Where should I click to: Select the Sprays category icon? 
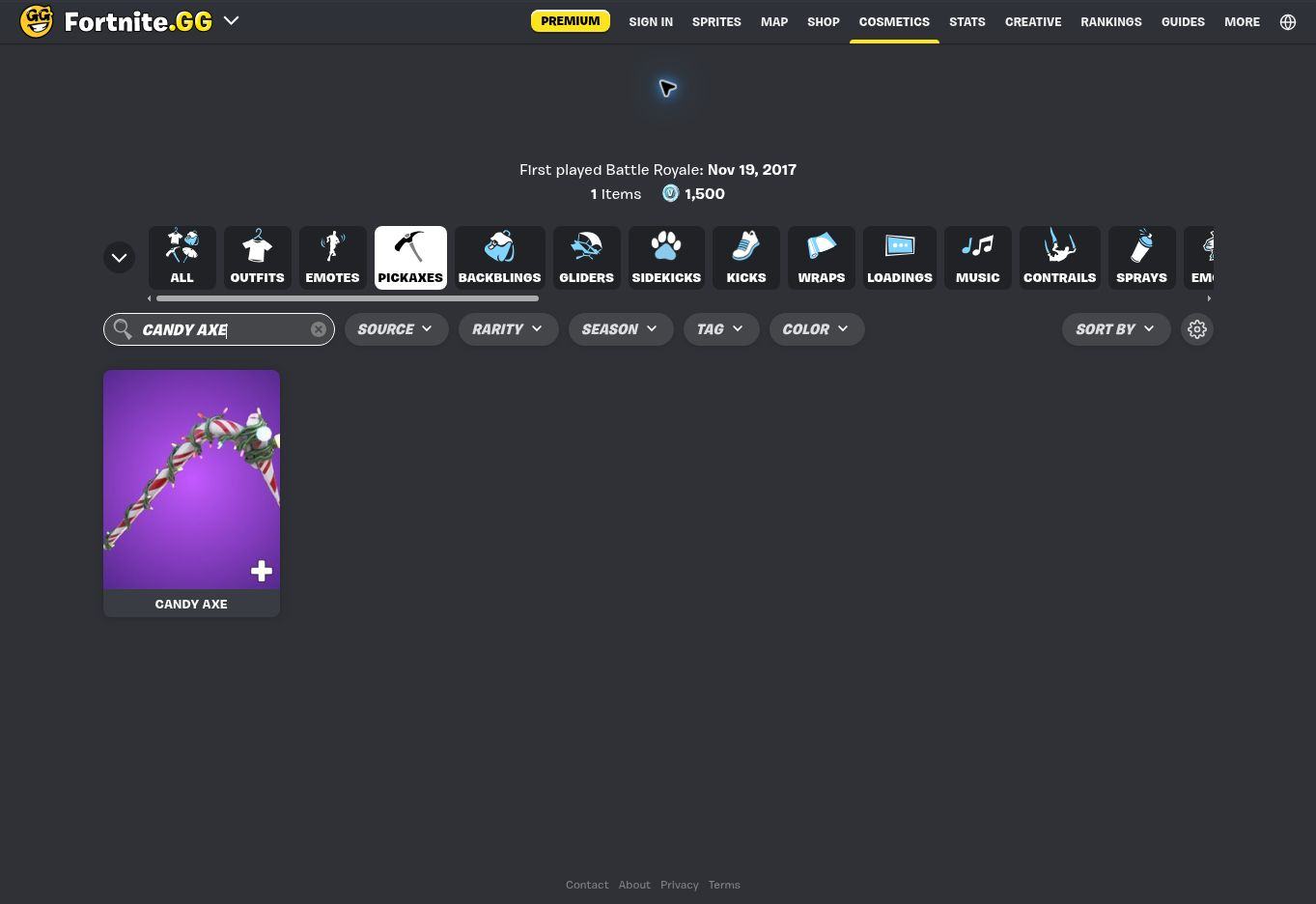(x=1142, y=258)
